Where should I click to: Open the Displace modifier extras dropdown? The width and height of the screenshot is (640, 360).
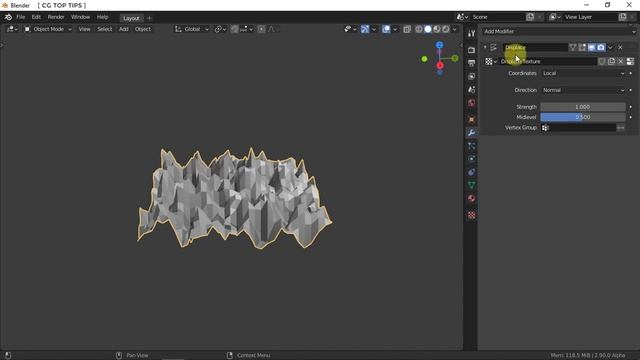click(610, 48)
